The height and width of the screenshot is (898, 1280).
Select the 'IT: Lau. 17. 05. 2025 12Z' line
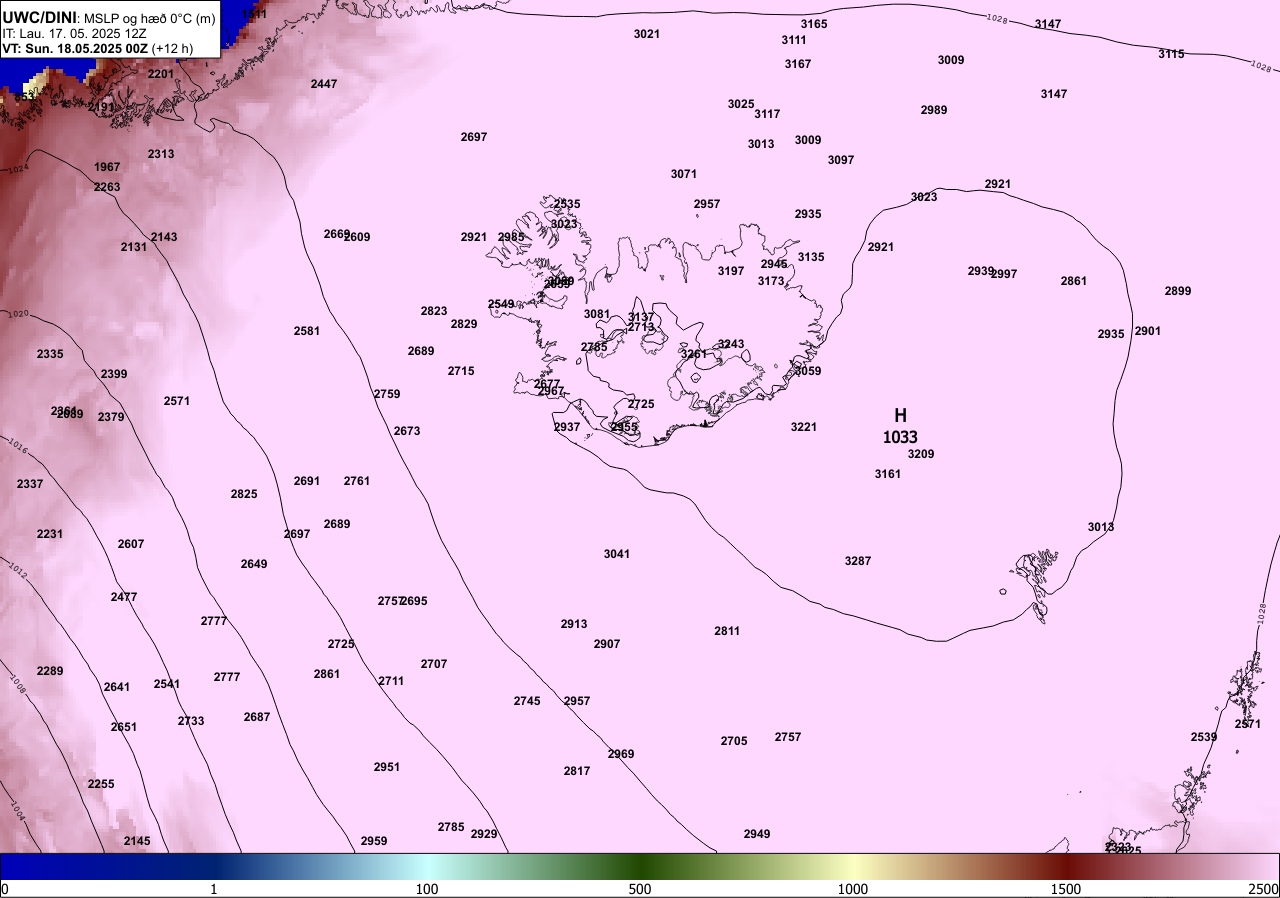74,33
